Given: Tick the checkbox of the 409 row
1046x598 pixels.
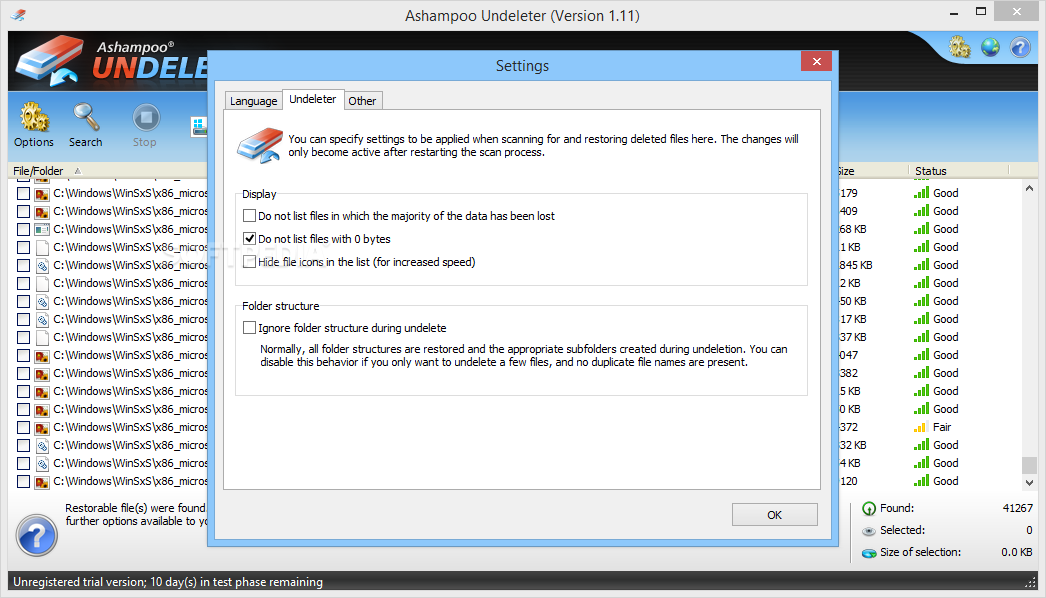Looking at the screenshot, I should click(23, 212).
